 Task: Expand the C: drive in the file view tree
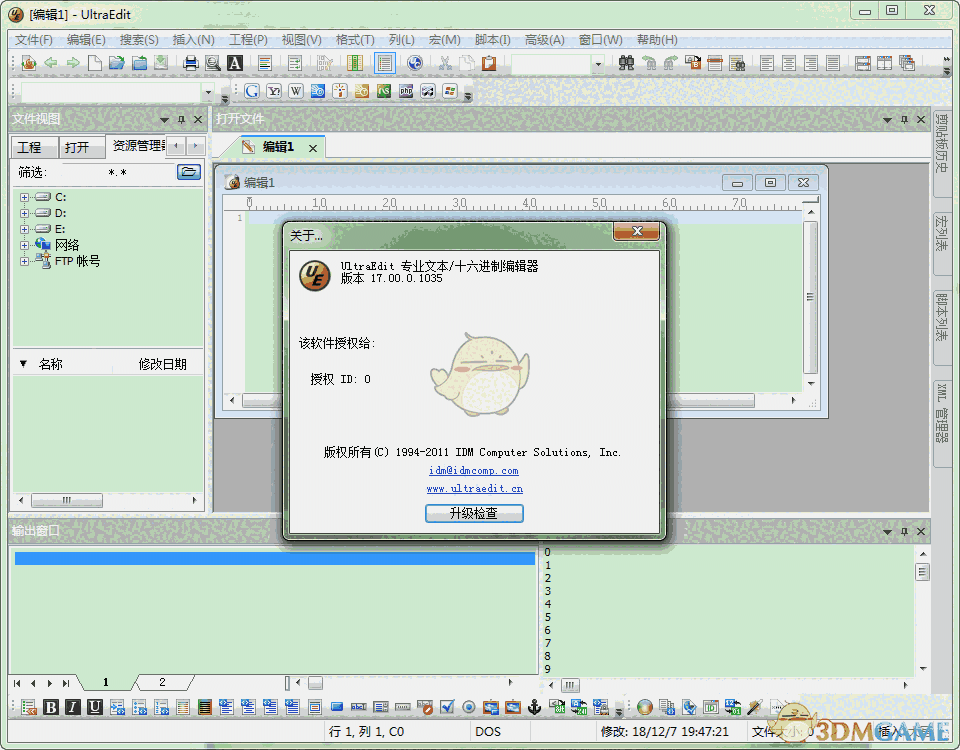pos(22,197)
